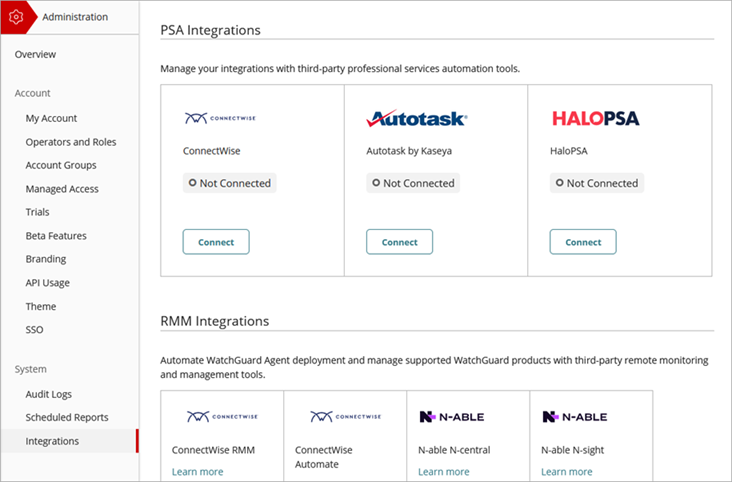Screen dimensions: 732x482
Task: Click the HaloPSA Not Connected status badge
Action: pyautogui.click(x=597, y=183)
